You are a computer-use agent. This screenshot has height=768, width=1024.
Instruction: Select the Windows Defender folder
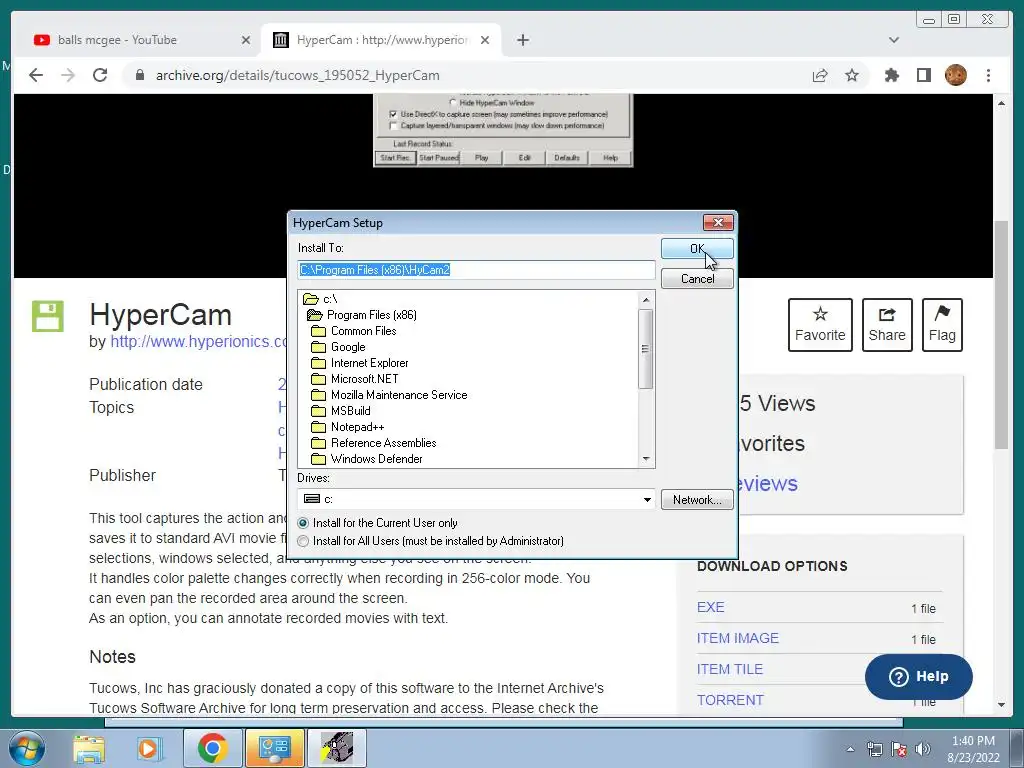(x=367, y=459)
